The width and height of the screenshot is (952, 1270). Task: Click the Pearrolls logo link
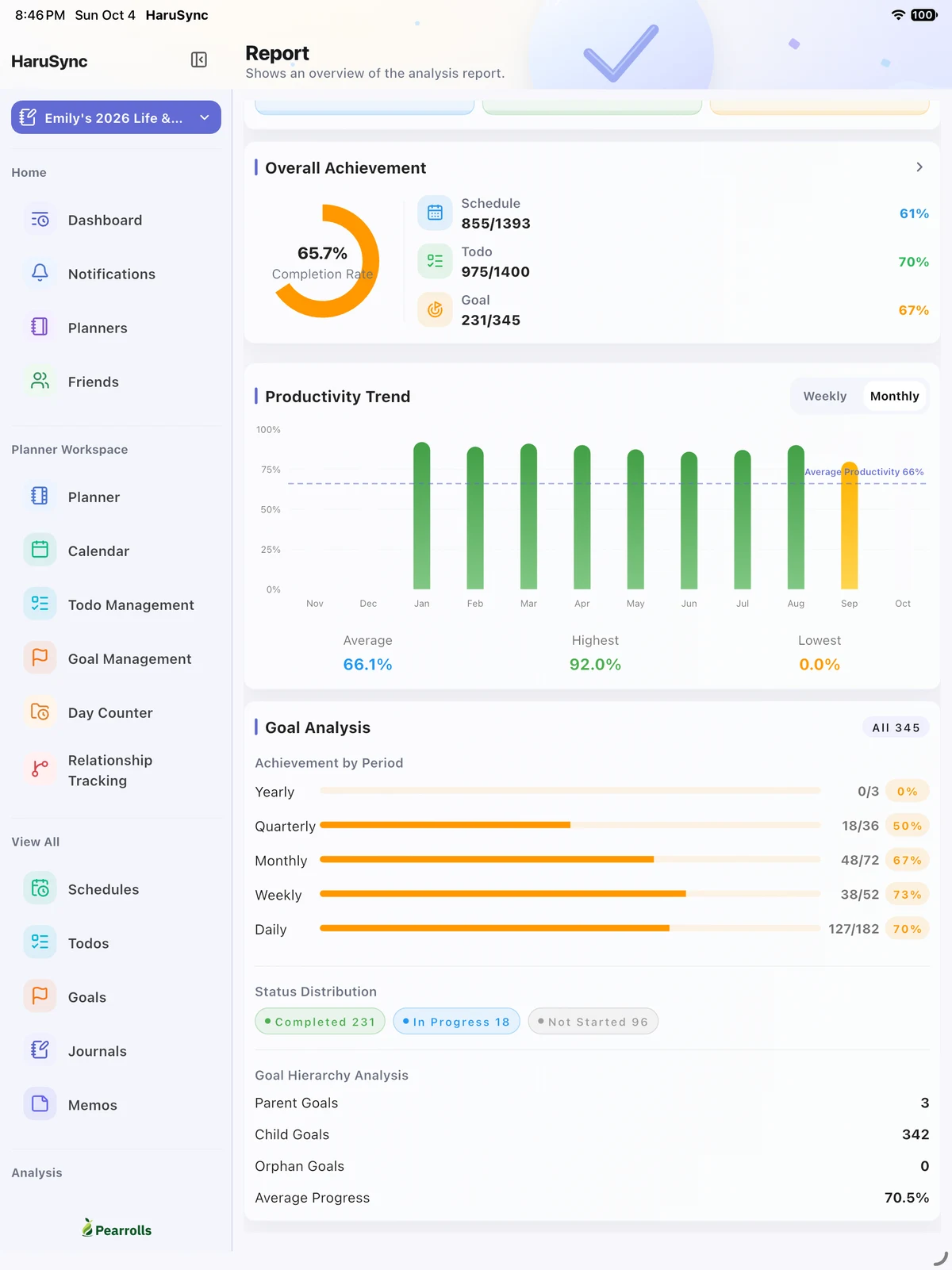117,1229
